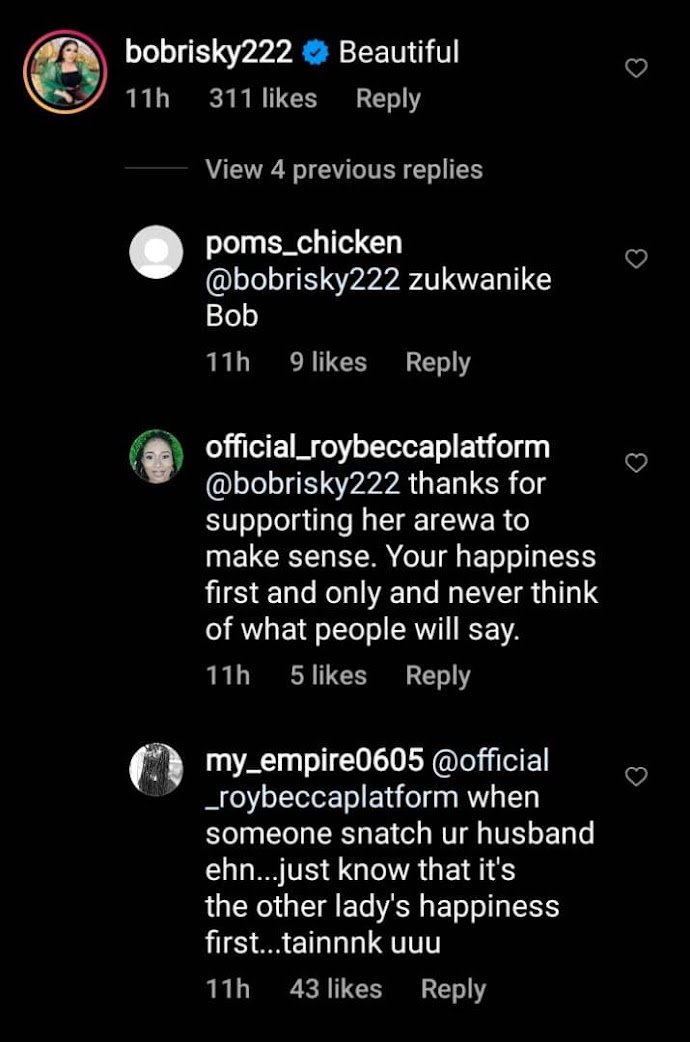Open bobrisky222's profile picture
The image size is (690, 1042).
pyautogui.click(x=65, y=72)
